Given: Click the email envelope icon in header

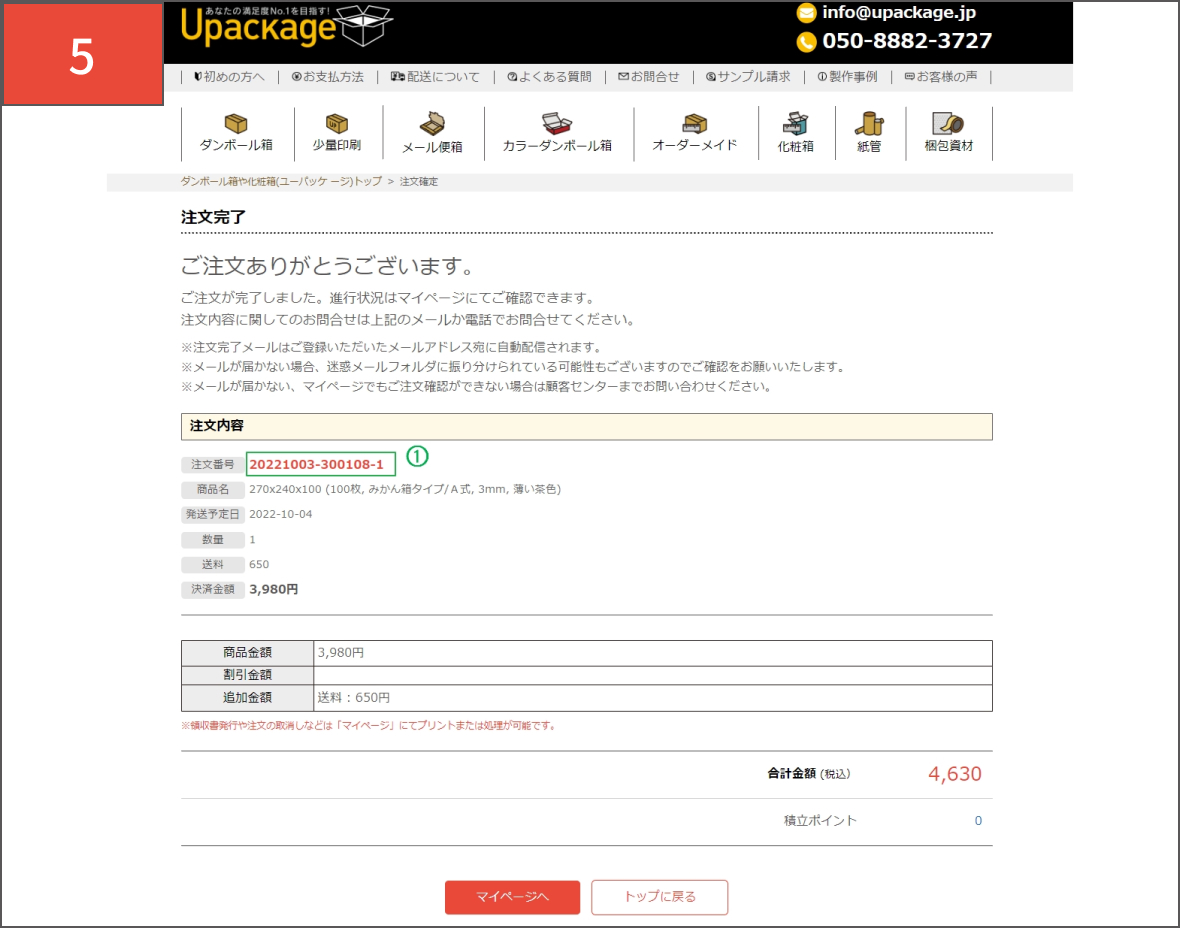Looking at the screenshot, I should 806,13.
